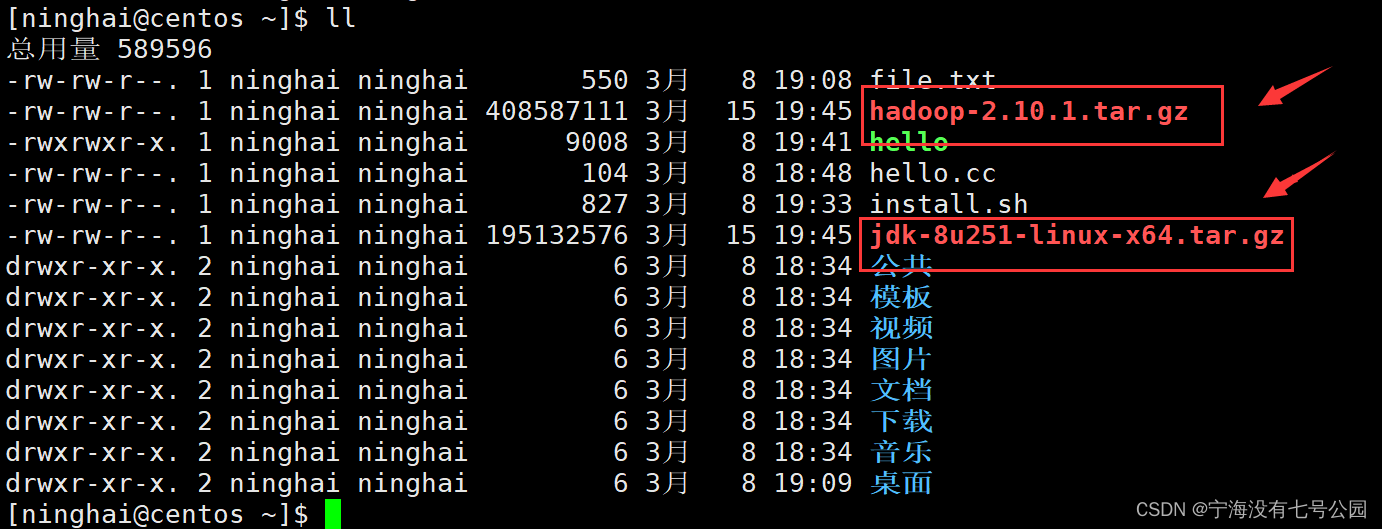Select the 视频 directory name
1382x529 pixels.
pos(901,328)
